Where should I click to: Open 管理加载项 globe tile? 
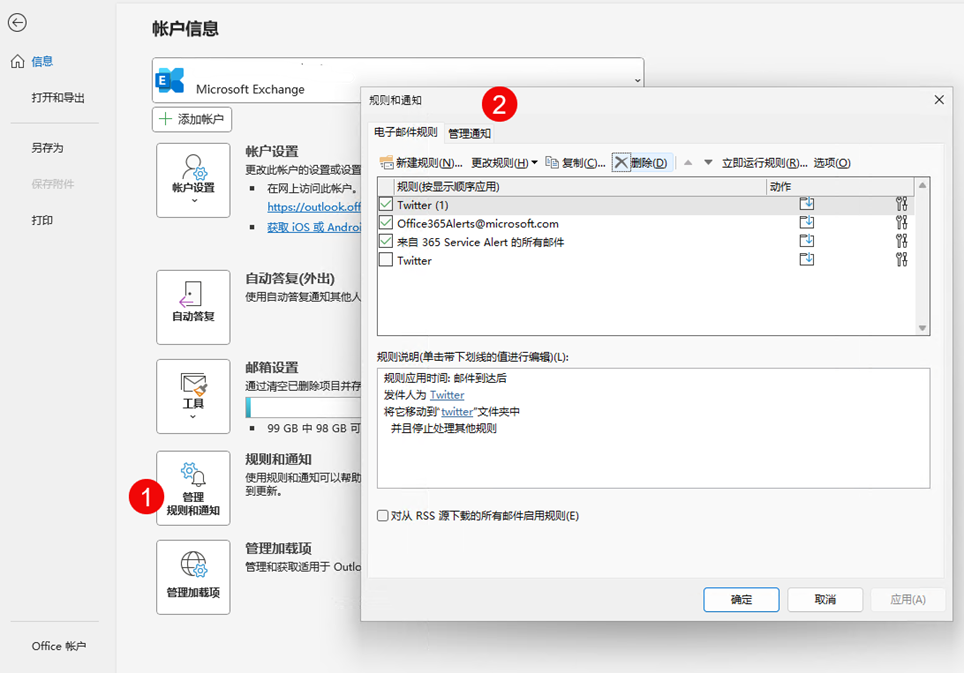pos(193,577)
